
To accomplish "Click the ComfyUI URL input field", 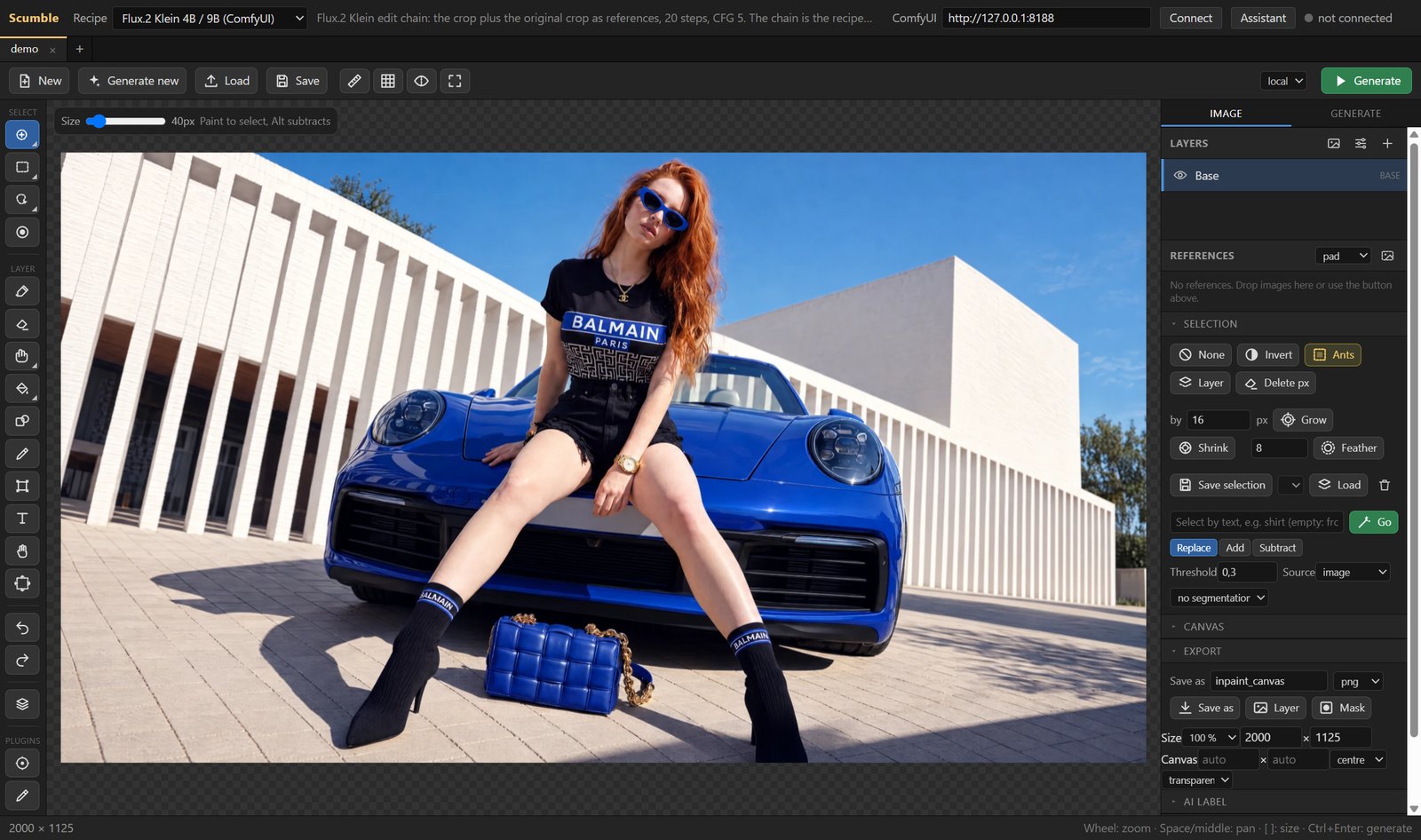I will [1046, 18].
